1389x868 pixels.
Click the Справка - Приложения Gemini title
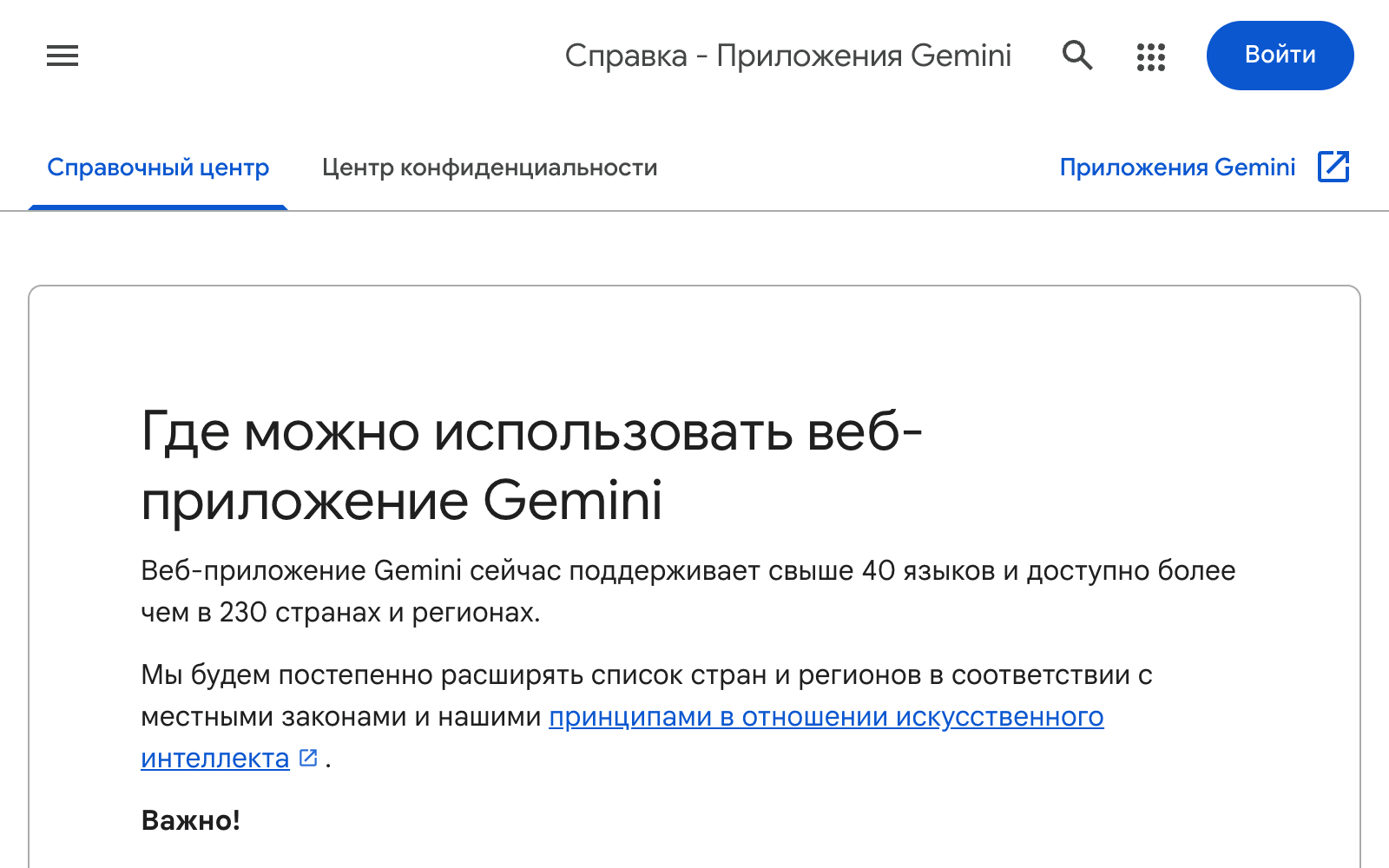(788, 56)
